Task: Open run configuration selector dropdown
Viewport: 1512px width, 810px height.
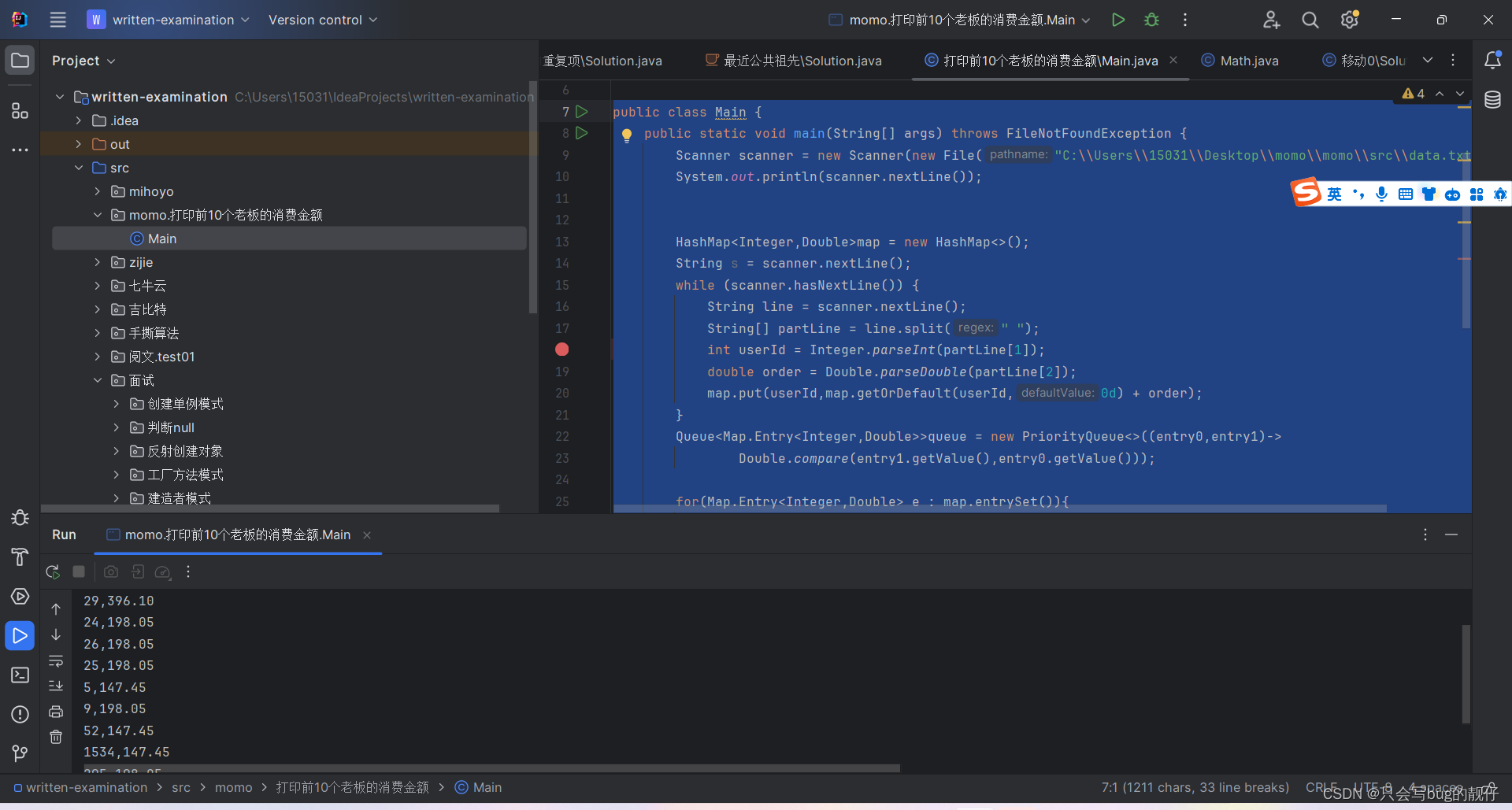Action: pyautogui.click(x=959, y=20)
